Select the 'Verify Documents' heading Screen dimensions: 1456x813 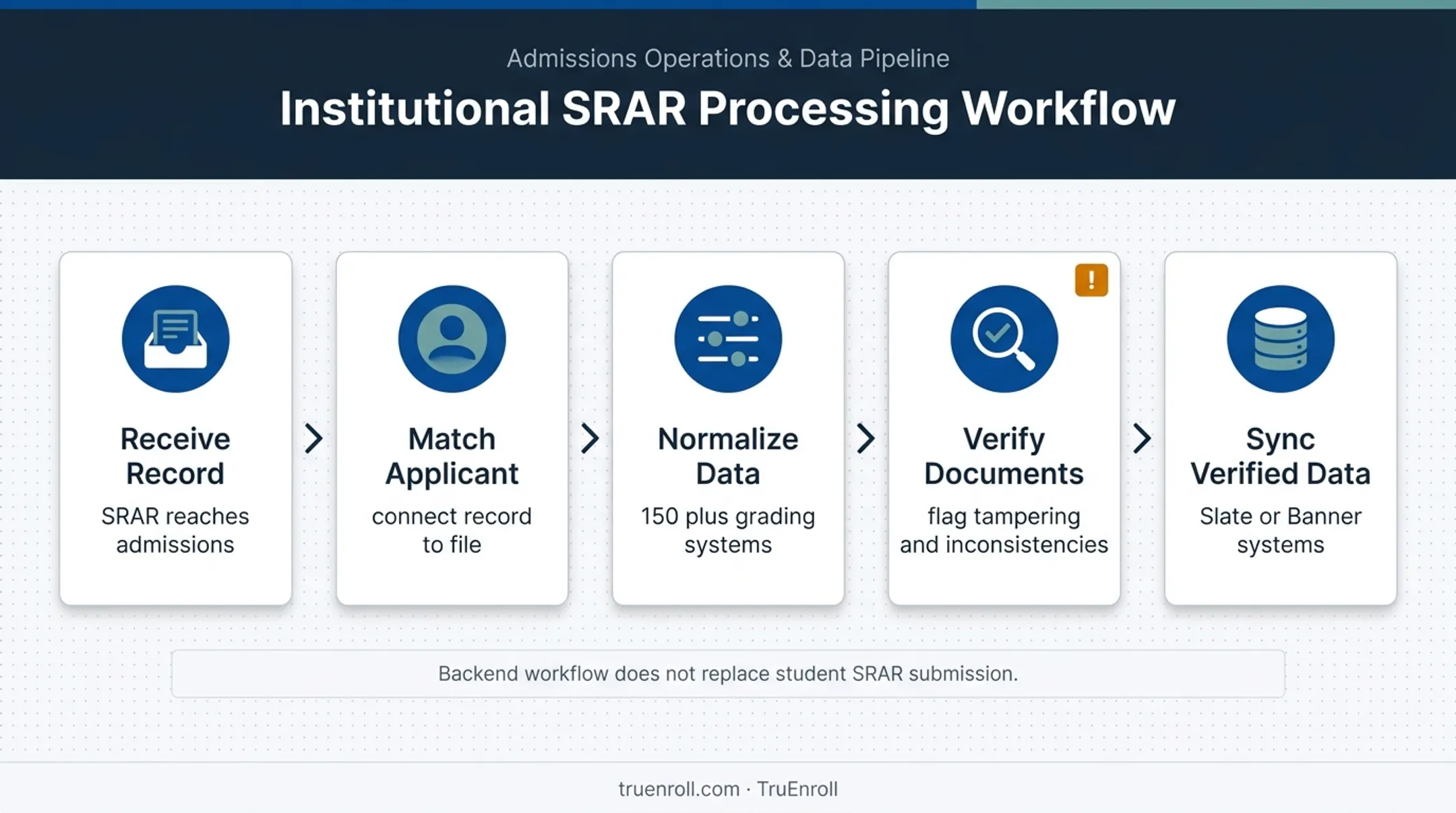pyautogui.click(x=1004, y=456)
